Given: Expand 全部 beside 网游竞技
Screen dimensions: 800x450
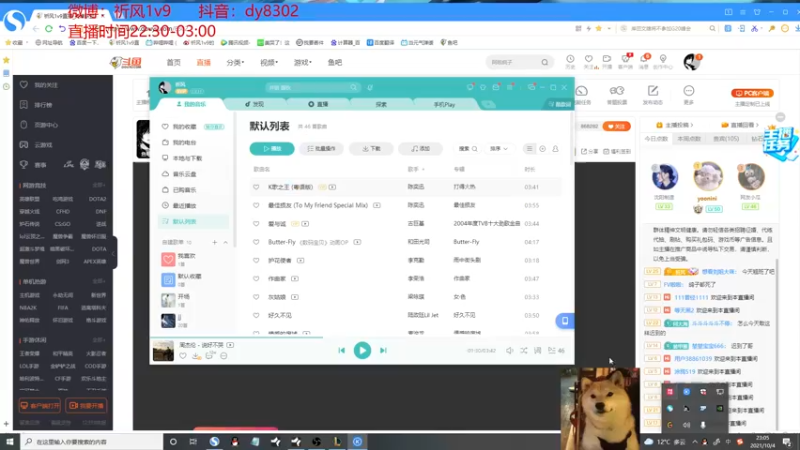Looking at the screenshot, I should click(98, 185).
